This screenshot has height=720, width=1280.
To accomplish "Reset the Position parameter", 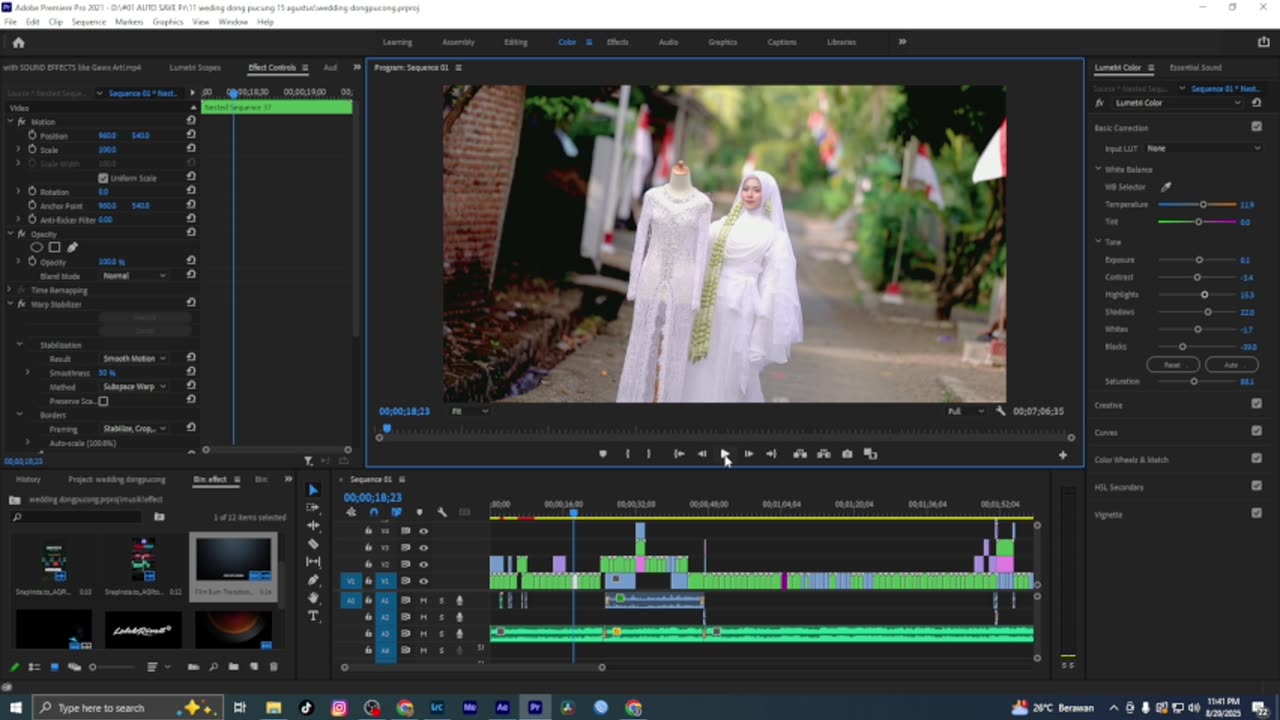I will click(x=191, y=135).
